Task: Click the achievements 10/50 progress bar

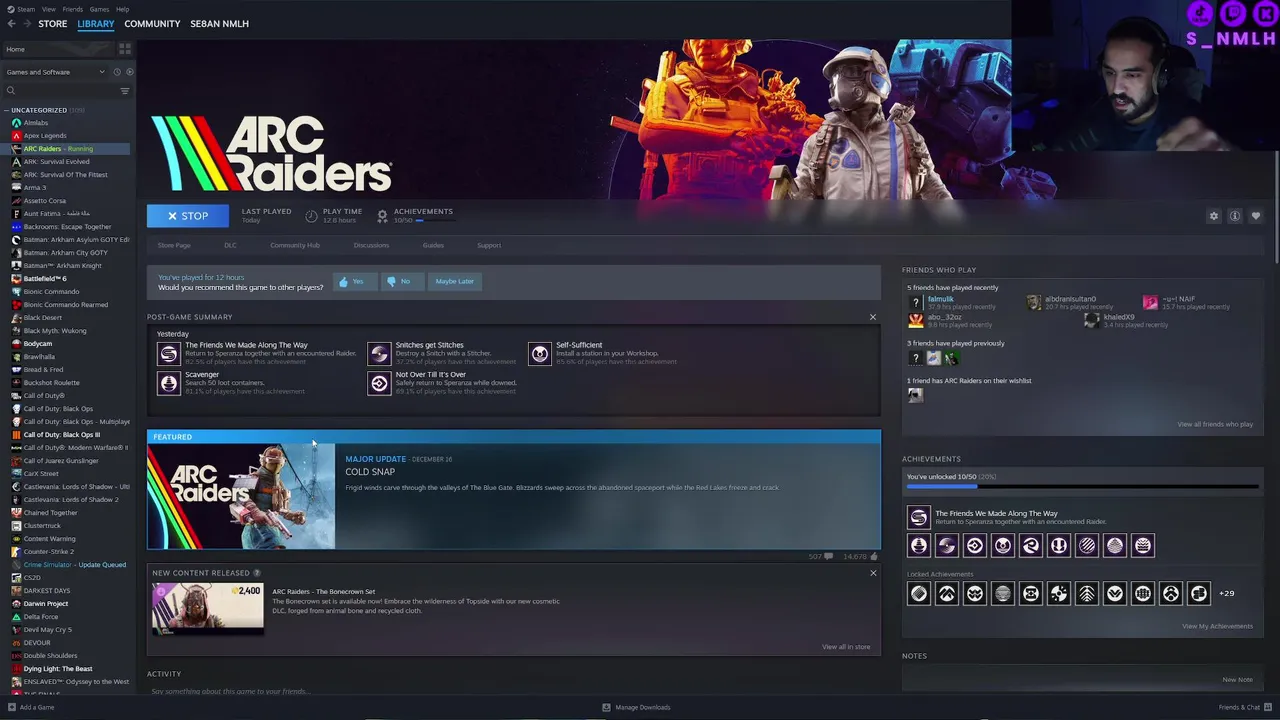Action: click(1083, 487)
